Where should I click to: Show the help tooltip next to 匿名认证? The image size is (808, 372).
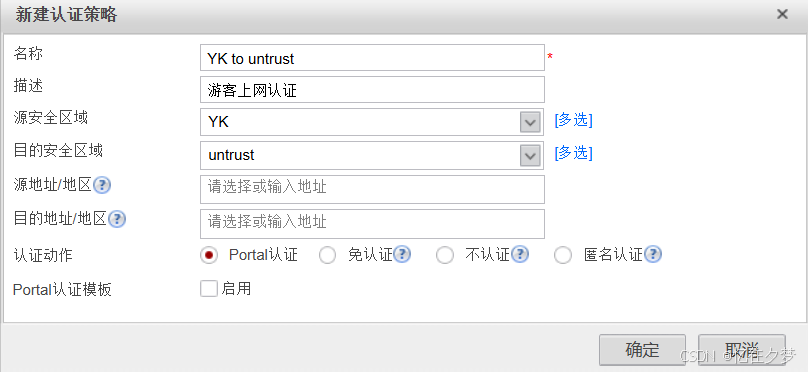point(653,254)
